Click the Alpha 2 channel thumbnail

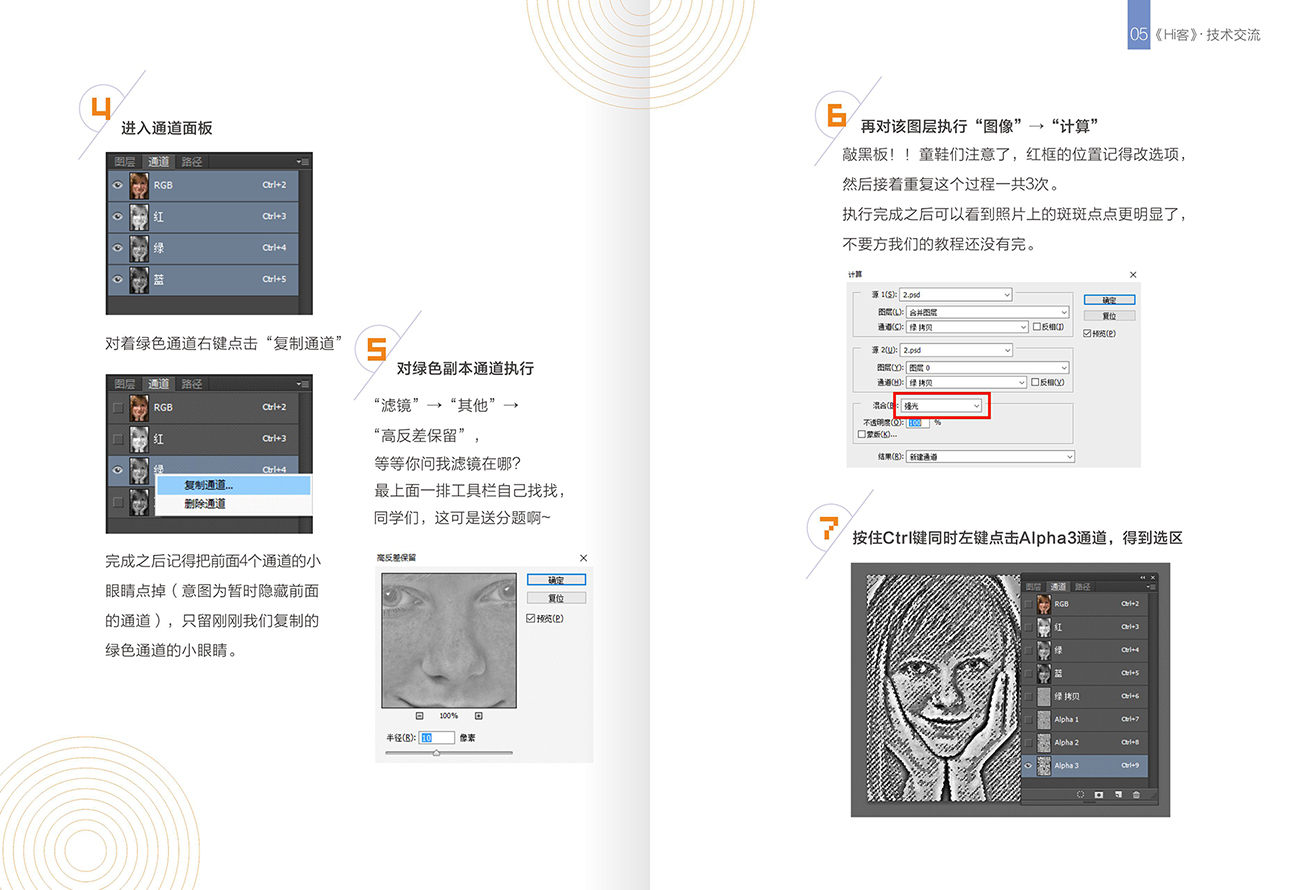pyautogui.click(x=1044, y=742)
